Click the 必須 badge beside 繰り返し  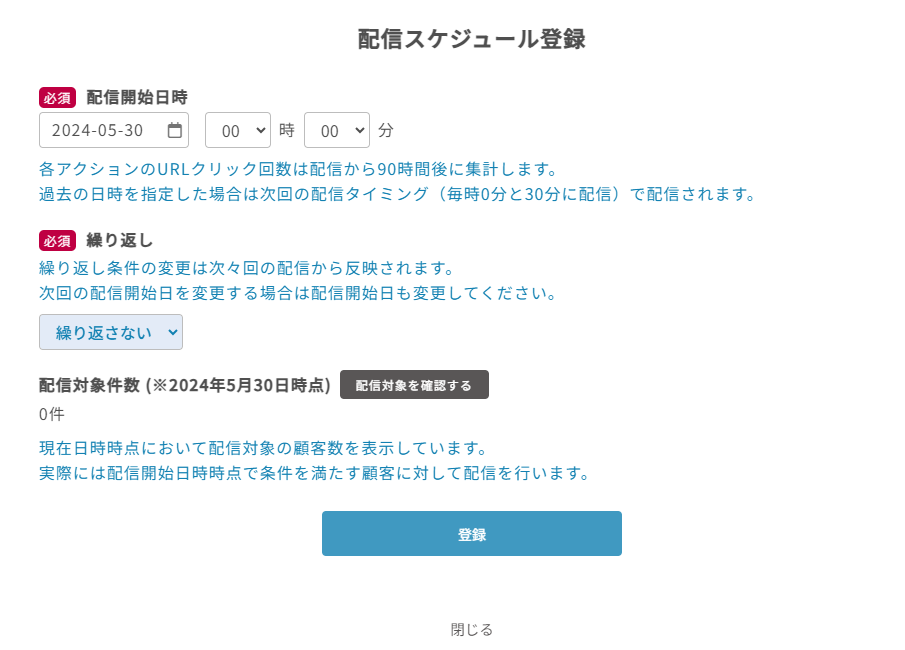tap(57, 241)
